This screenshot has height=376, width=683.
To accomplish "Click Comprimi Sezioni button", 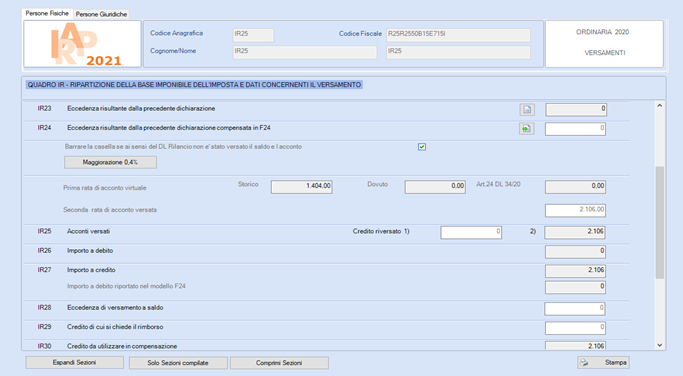I will 279,363.
